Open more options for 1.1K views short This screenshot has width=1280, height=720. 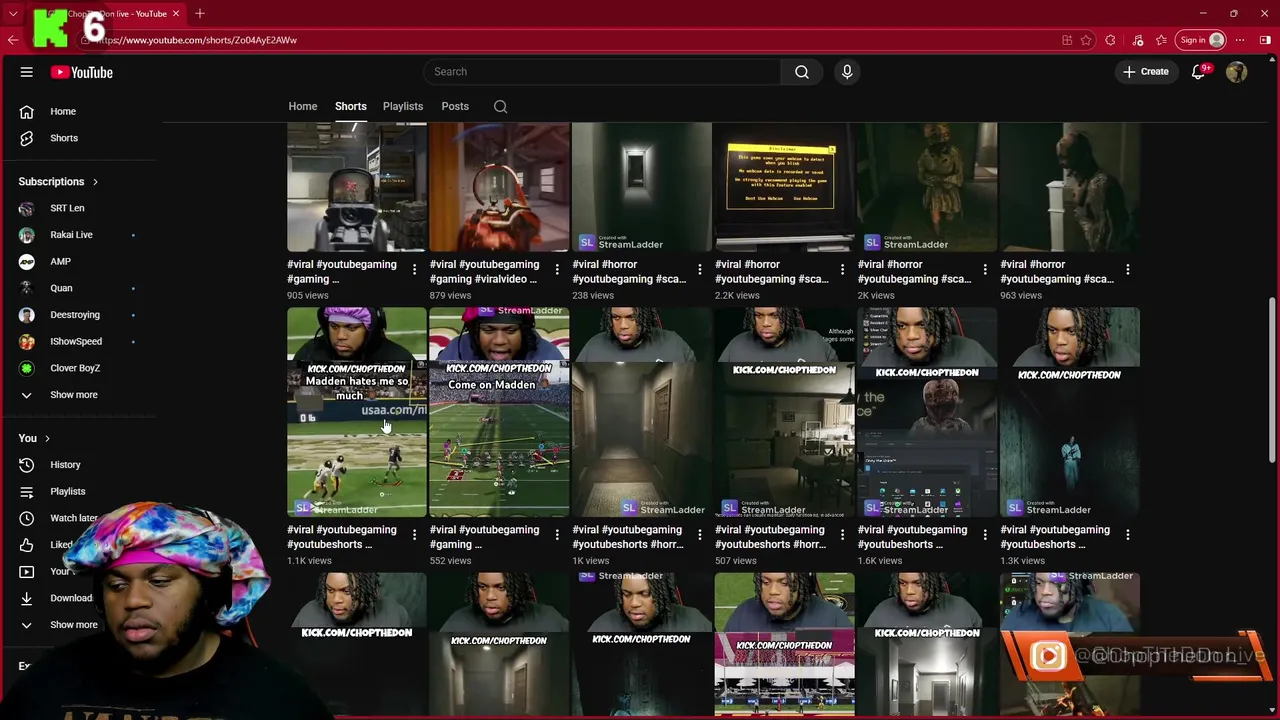414,535
